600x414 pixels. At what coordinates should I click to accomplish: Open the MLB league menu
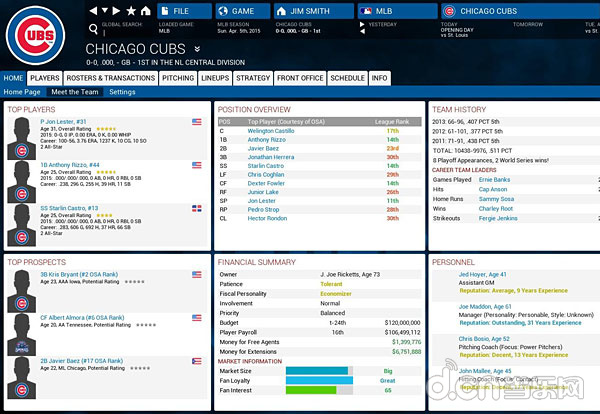tap(398, 11)
